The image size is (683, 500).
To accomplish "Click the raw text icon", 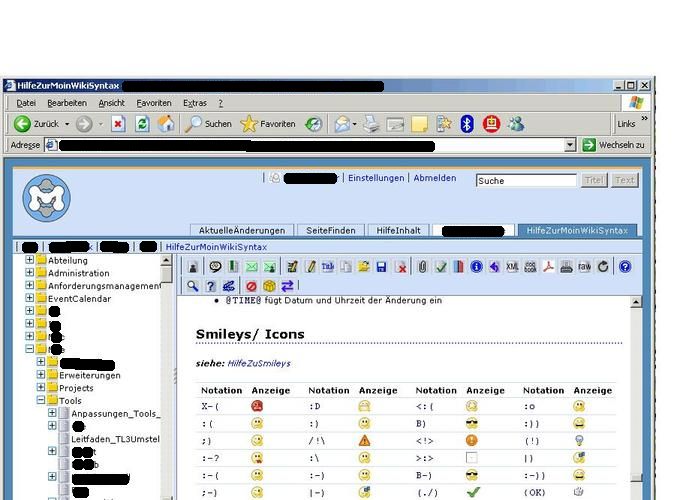I will click(584, 267).
